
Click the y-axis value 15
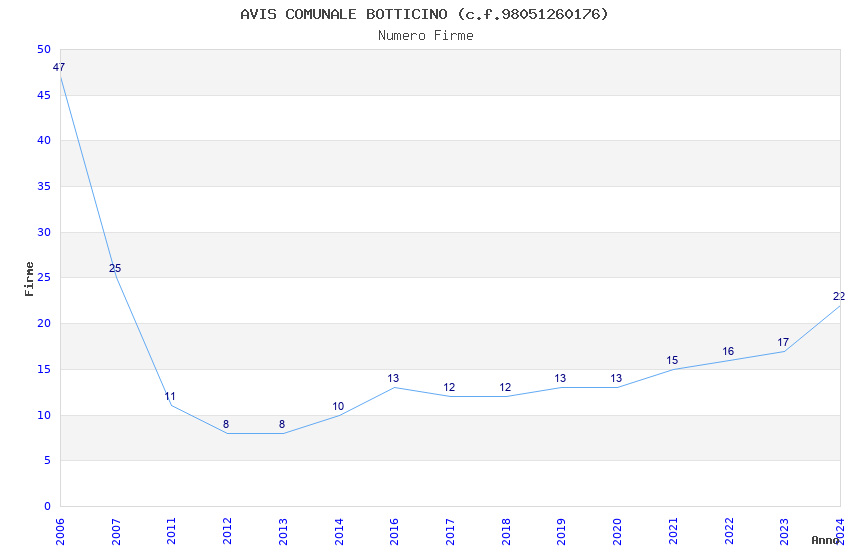coord(44,370)
